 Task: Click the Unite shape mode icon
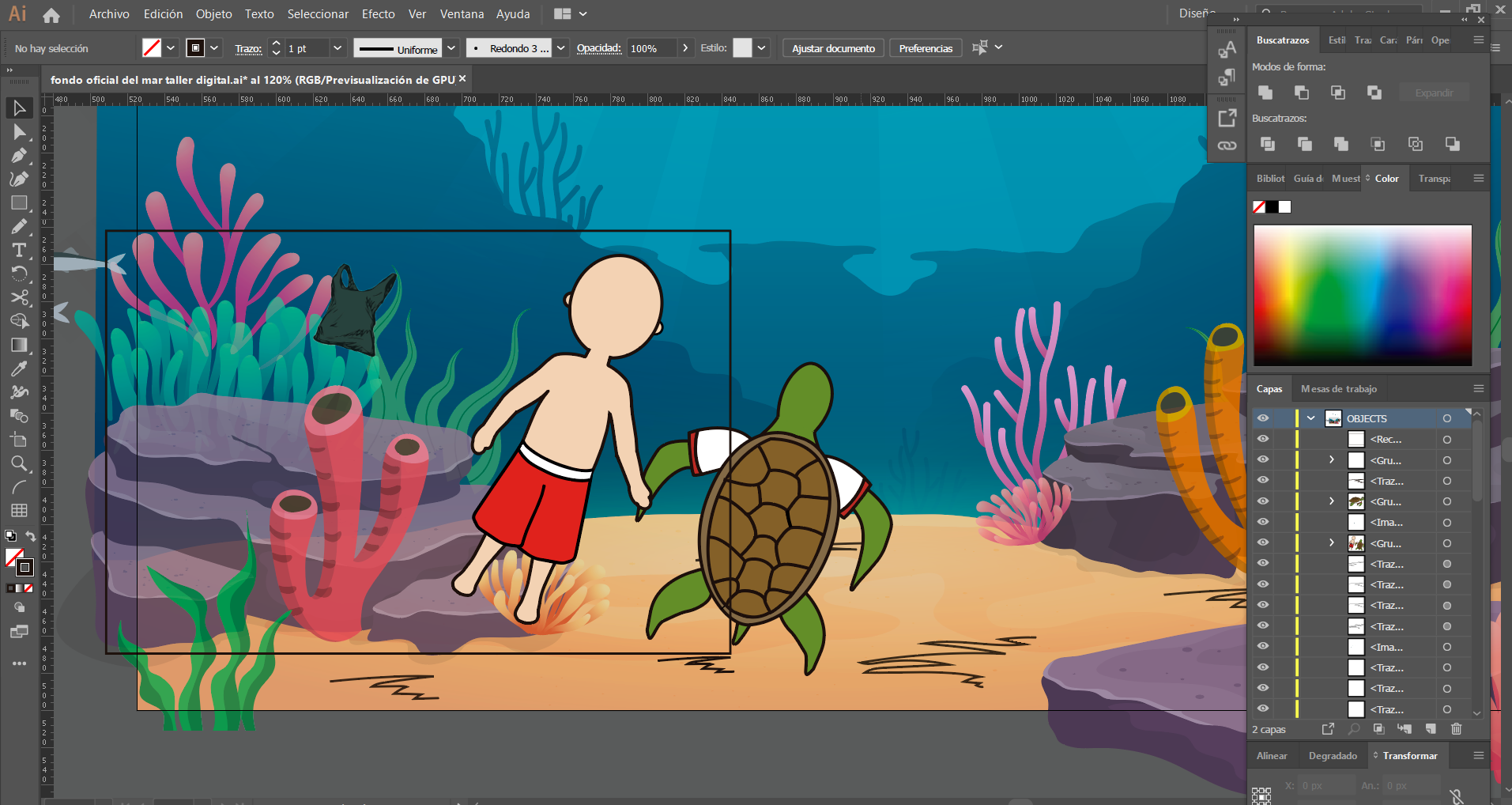[1265, 93]
